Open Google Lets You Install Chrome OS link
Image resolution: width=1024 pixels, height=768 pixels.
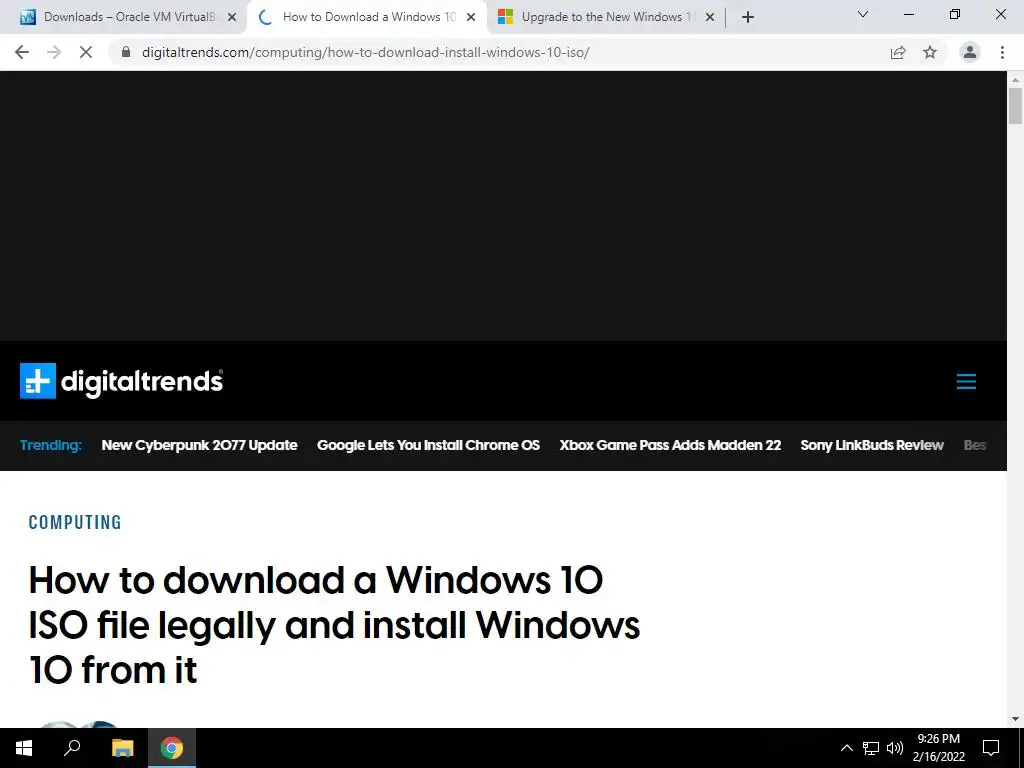click(x=428, y=445)
